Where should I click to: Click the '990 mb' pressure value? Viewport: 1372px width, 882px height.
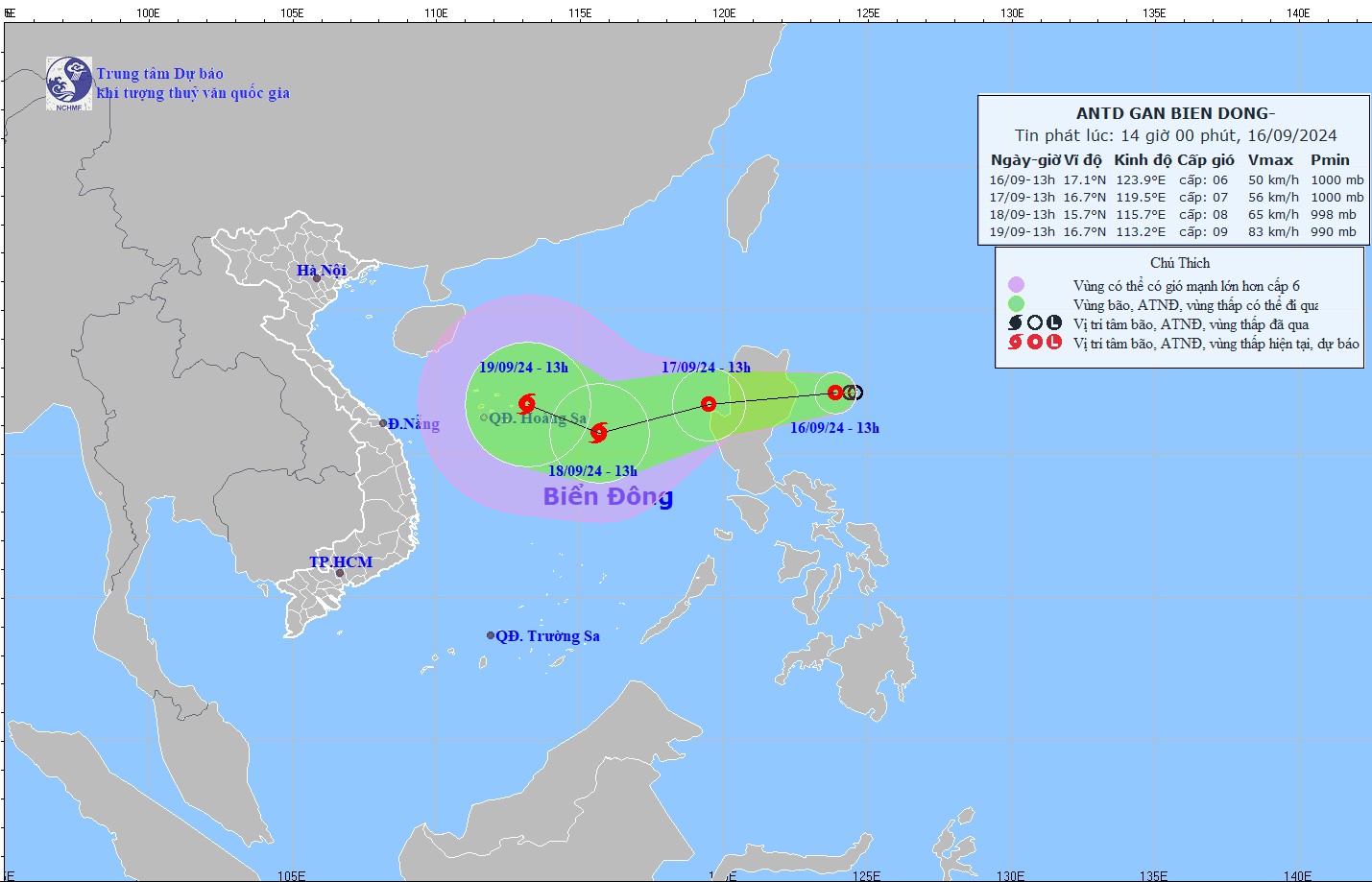[1334, 231]
